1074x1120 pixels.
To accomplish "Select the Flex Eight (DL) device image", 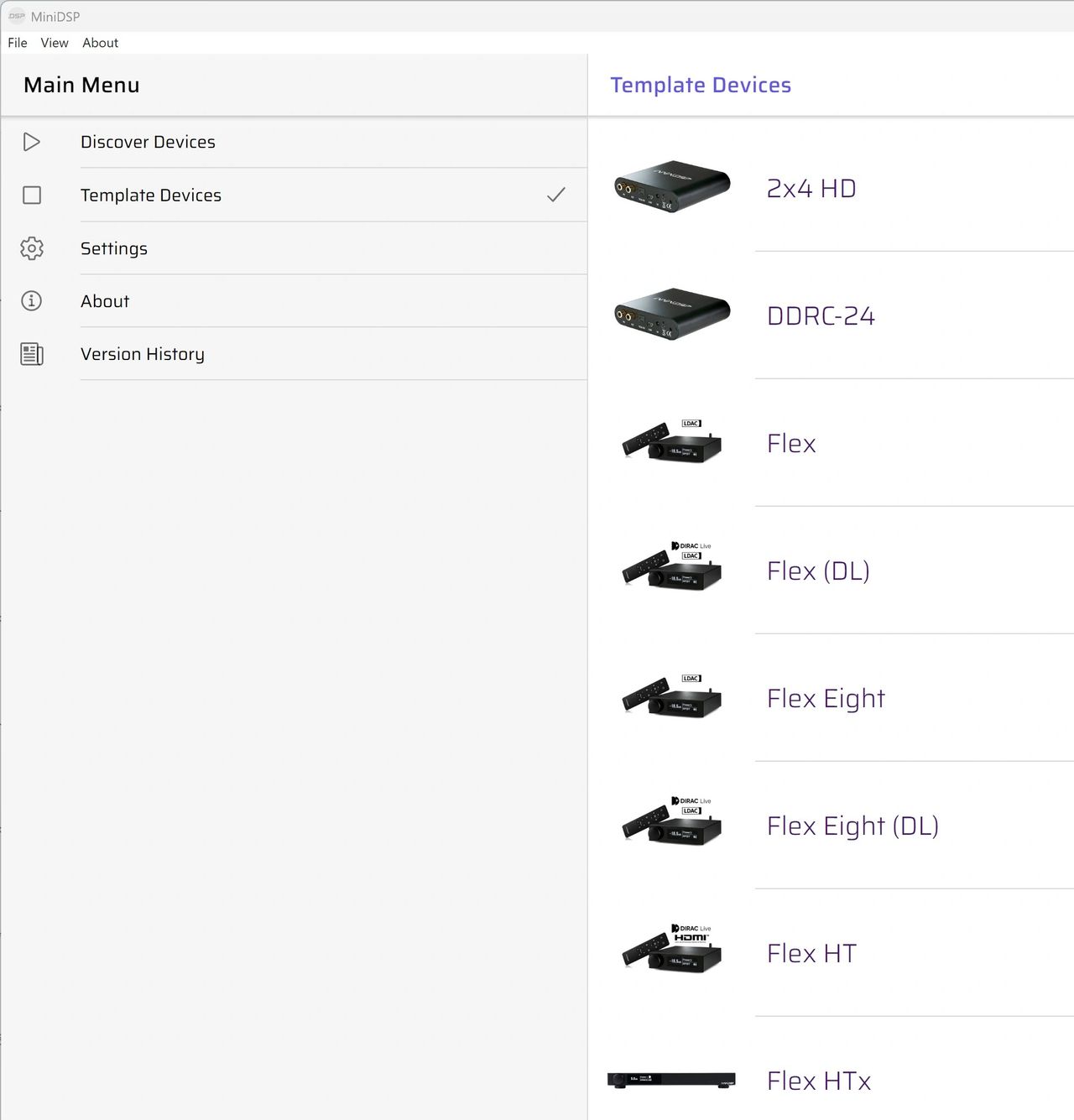I will 672,821.
